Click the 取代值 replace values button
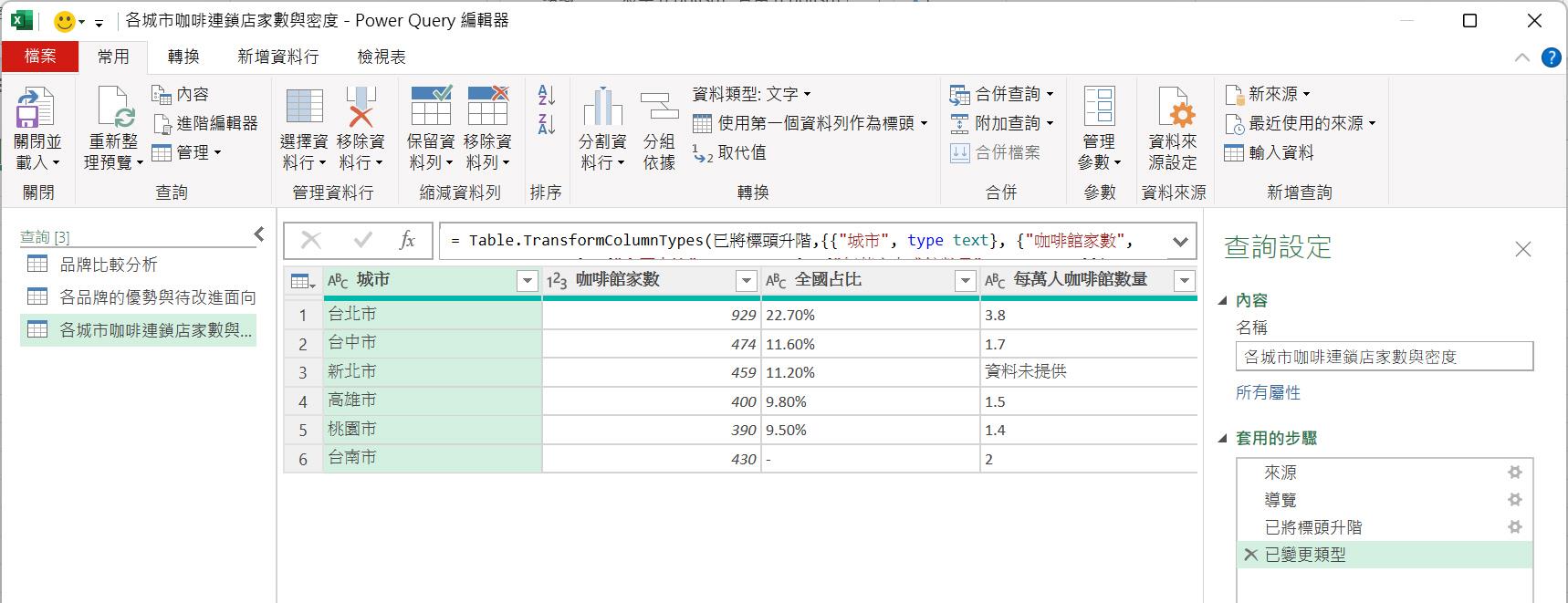Image resolution: width=1568 pixels, height=603 pixels. [730, 153]
